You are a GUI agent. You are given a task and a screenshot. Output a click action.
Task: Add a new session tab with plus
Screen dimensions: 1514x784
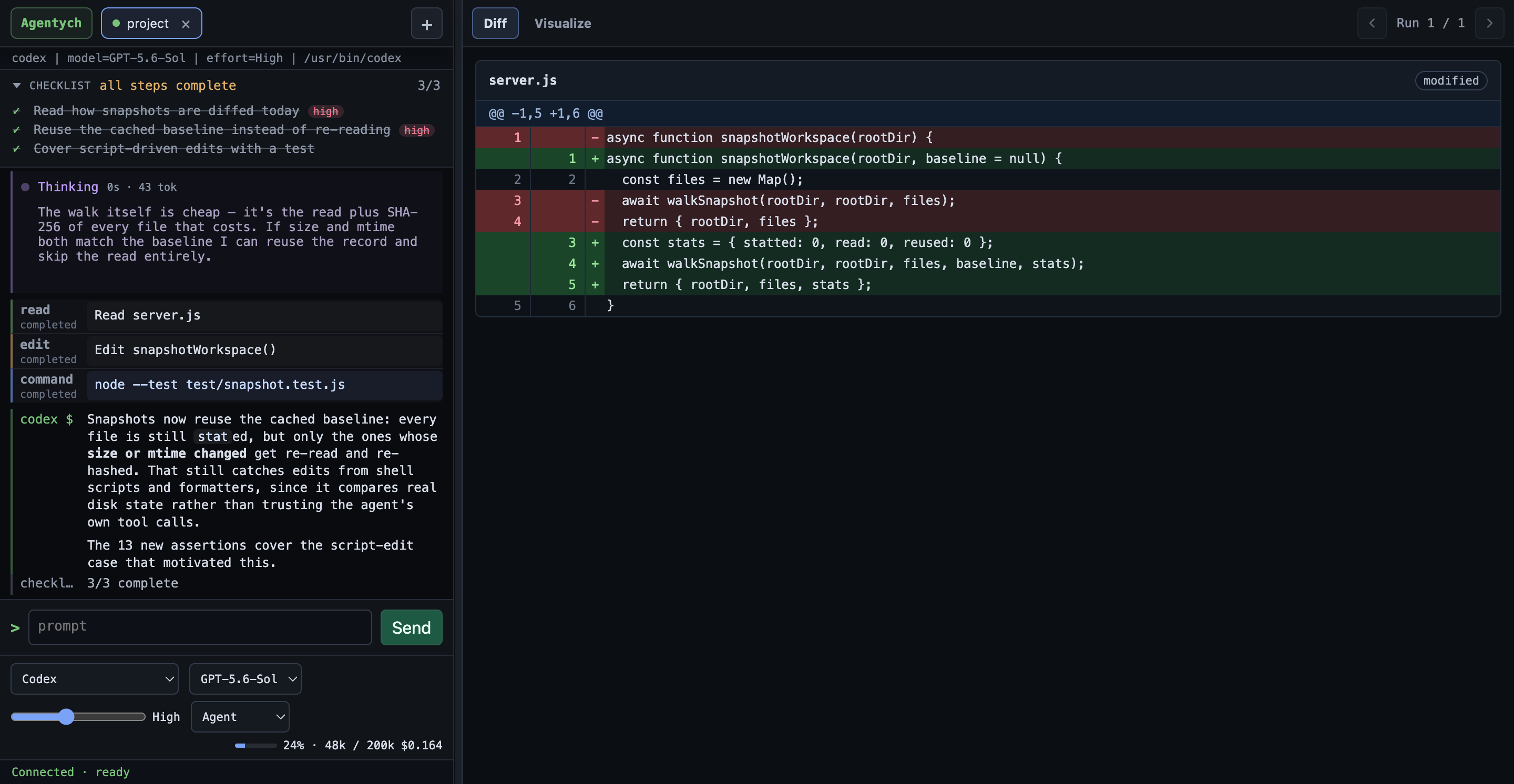pos(427,24)
